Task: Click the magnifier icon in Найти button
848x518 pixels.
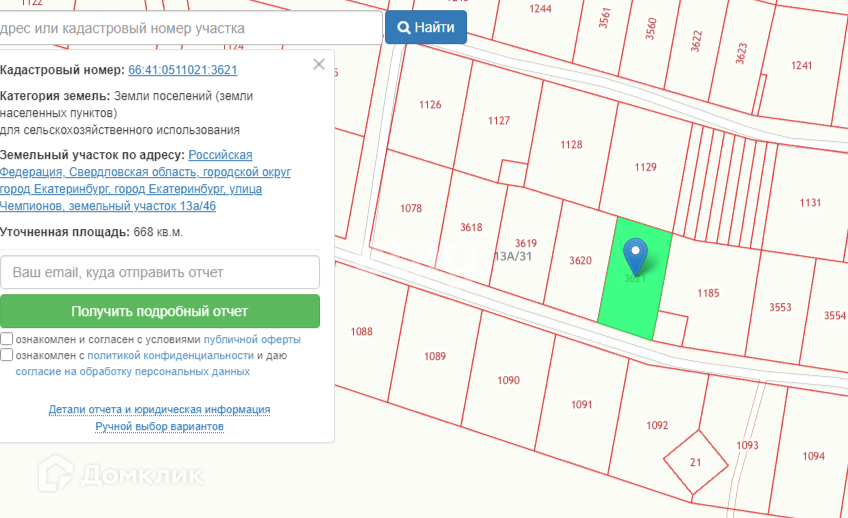Action: coord(403,27)
